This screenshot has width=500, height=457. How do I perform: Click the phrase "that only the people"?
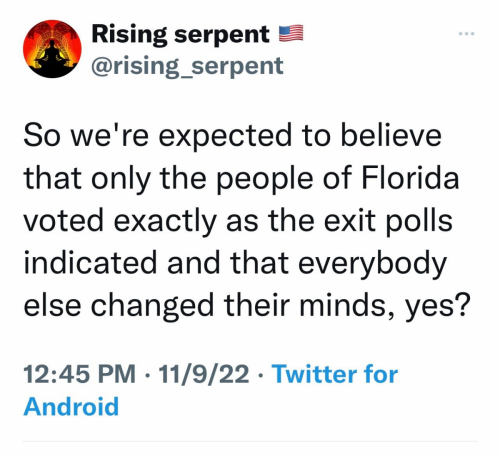(168, 179)
